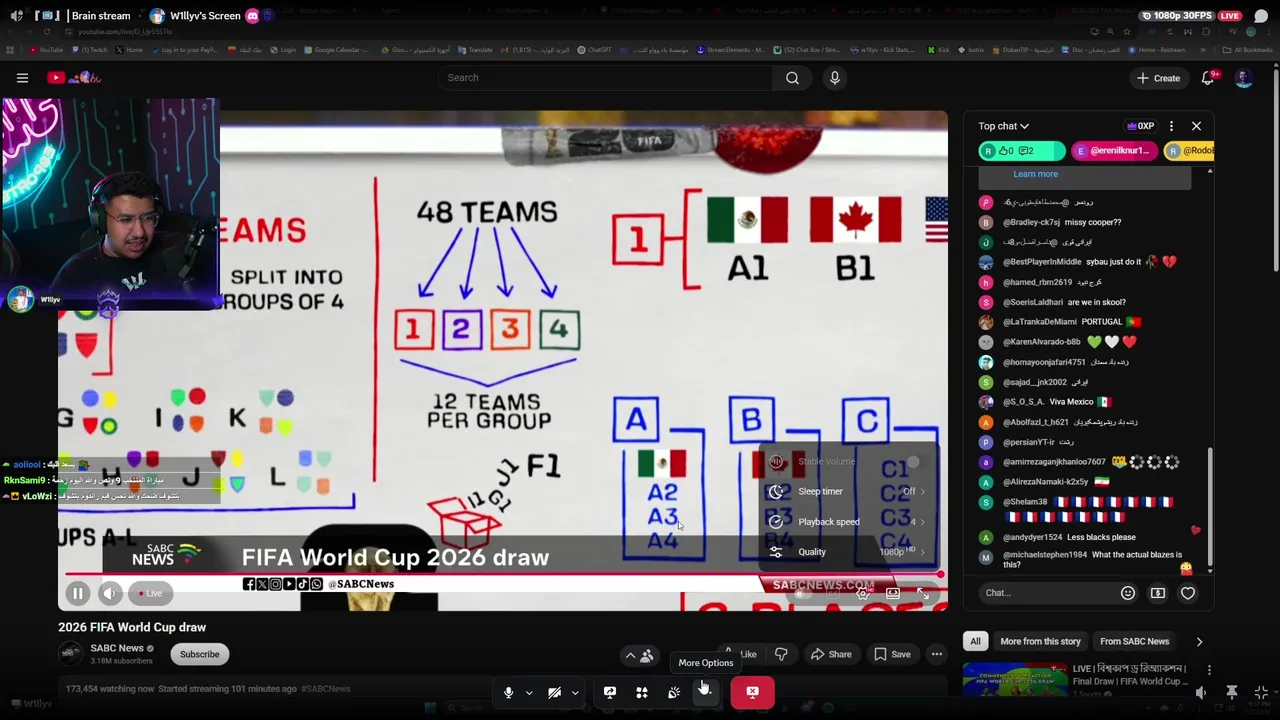The width and height of the screenshot is (1280, 720).
Task: Open the recommended Final Draw live thumbnail
Action: click(1013, 679)
